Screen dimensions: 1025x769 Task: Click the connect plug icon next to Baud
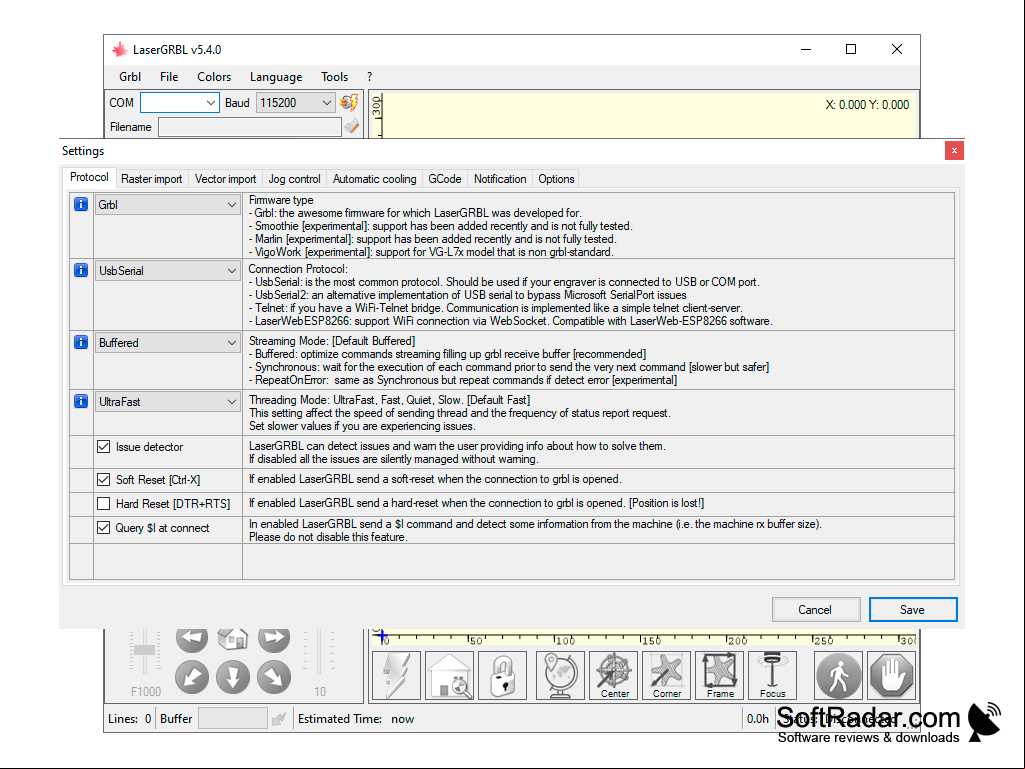(x=349, y=103)
